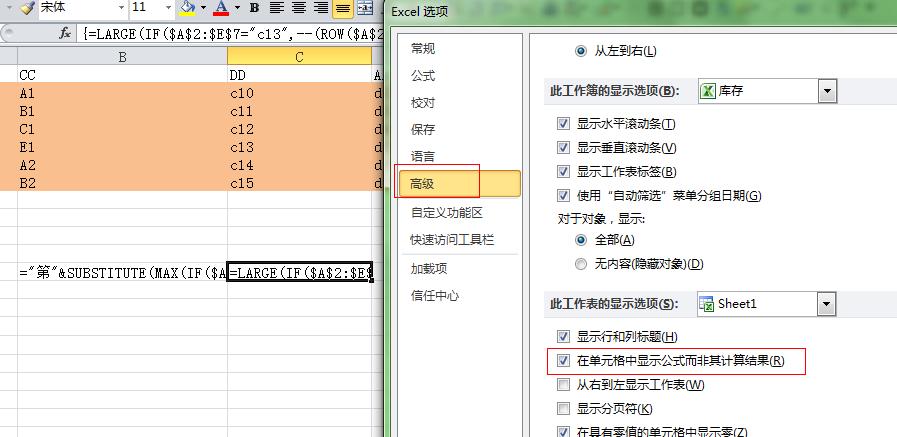This screenshot has height=437, width=897.
Task: Toggle 显示水平滚动条 checkbox
Action: pyautogui.click(x=563, y=124)
